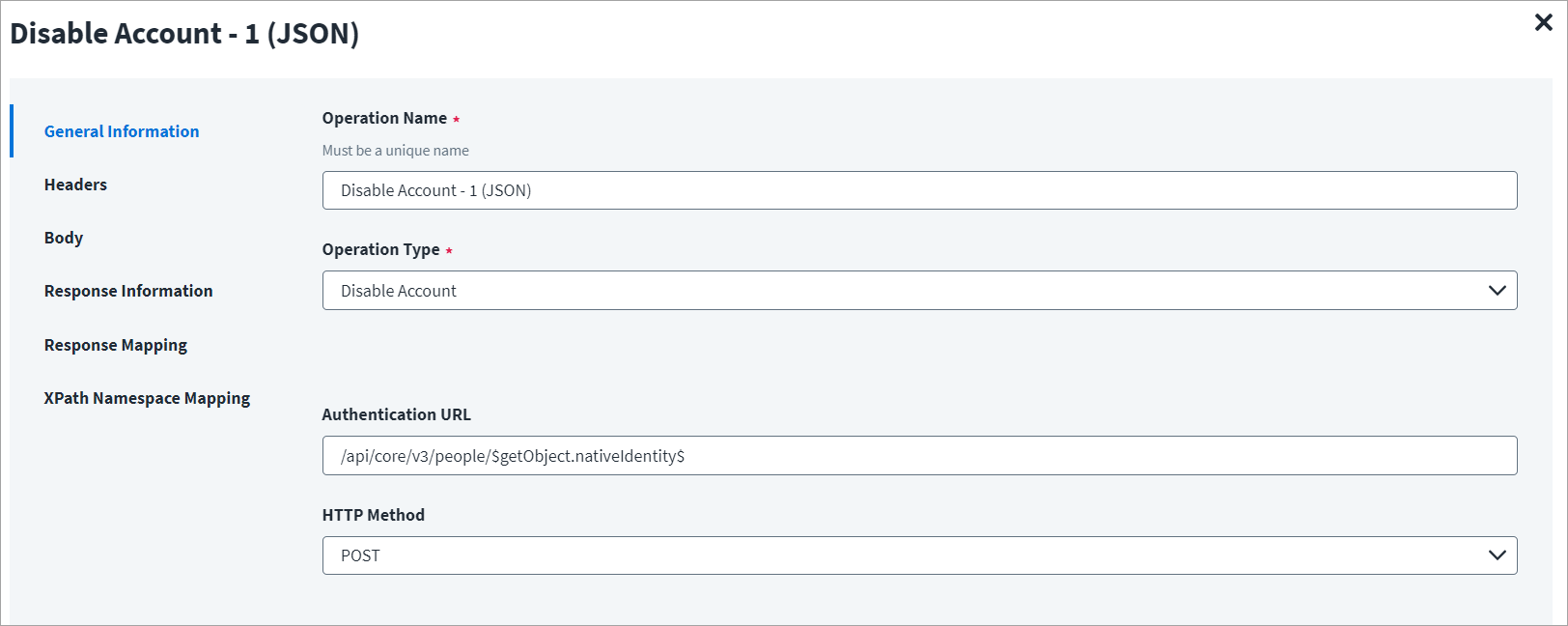
Task: Expand the HTTP Method chevron arrow
Action: point(1497,555)
